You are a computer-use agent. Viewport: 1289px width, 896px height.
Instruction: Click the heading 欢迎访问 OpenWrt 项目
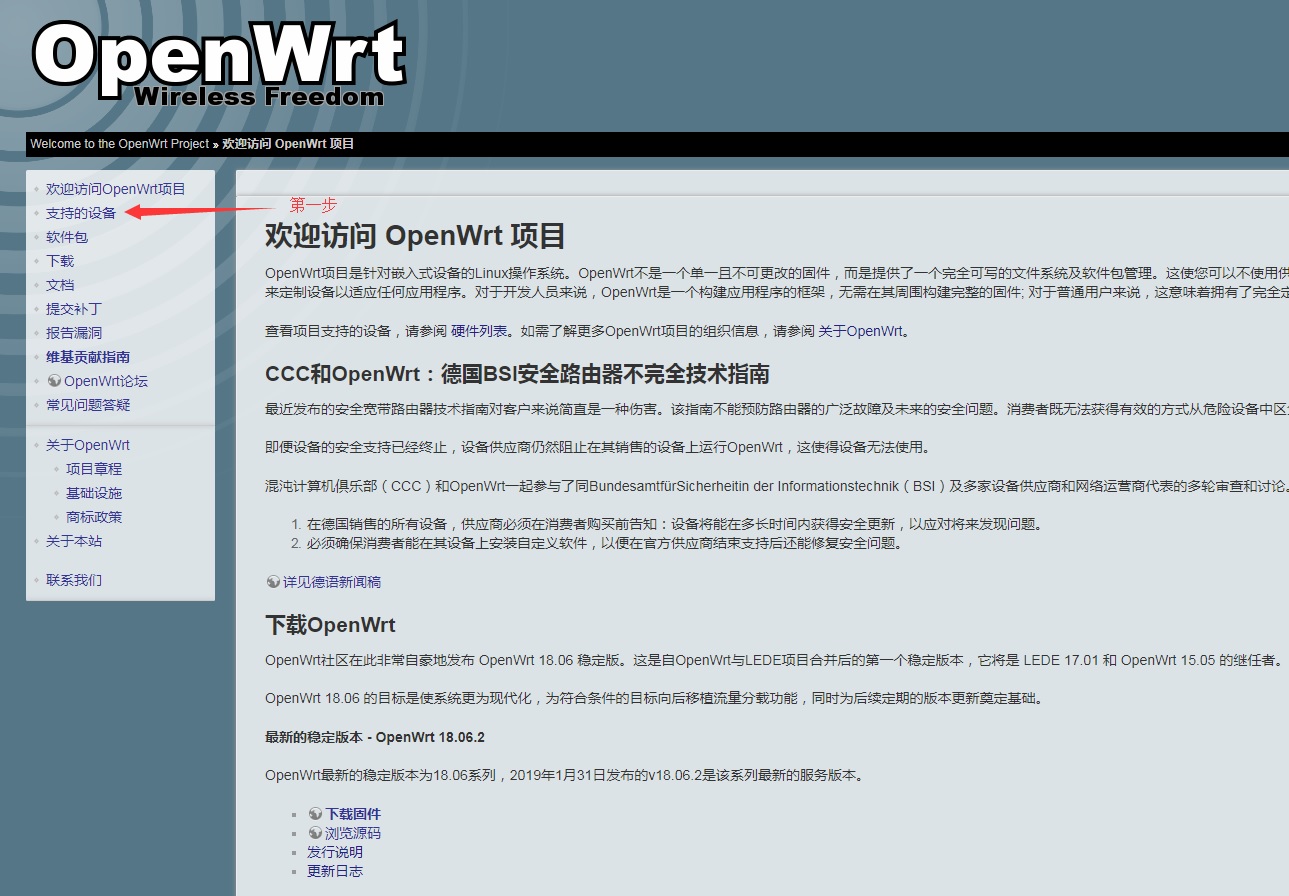[x=415, y=236]
